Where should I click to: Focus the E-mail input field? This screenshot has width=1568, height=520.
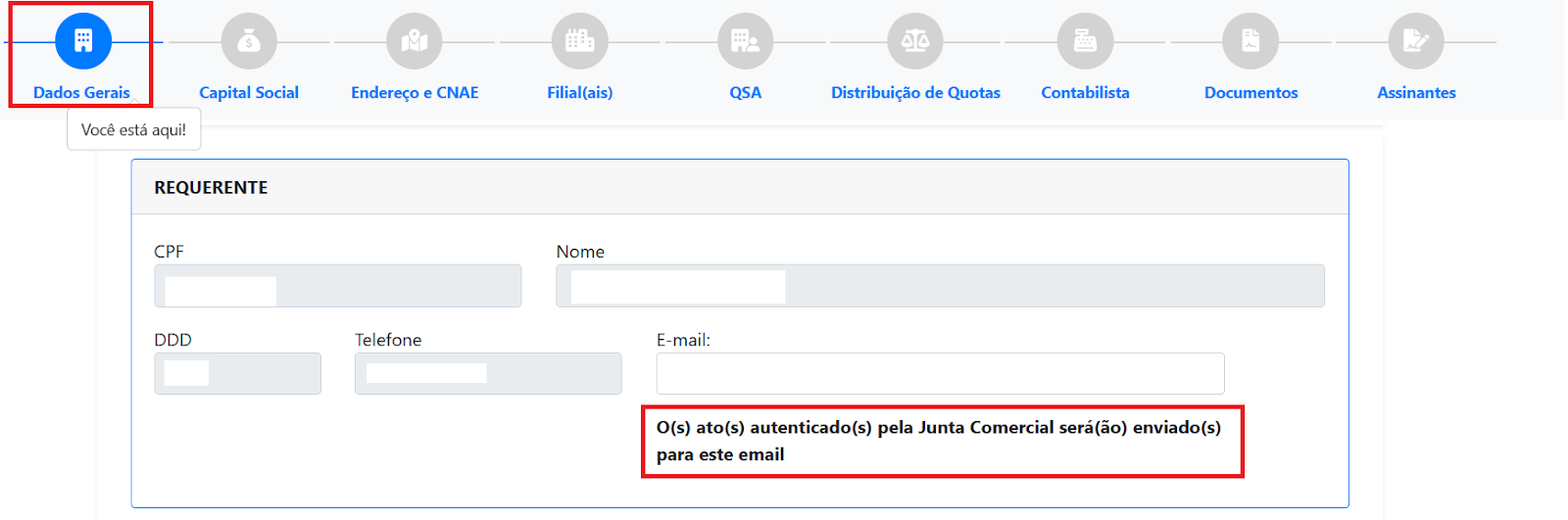[x=940, y=373]
